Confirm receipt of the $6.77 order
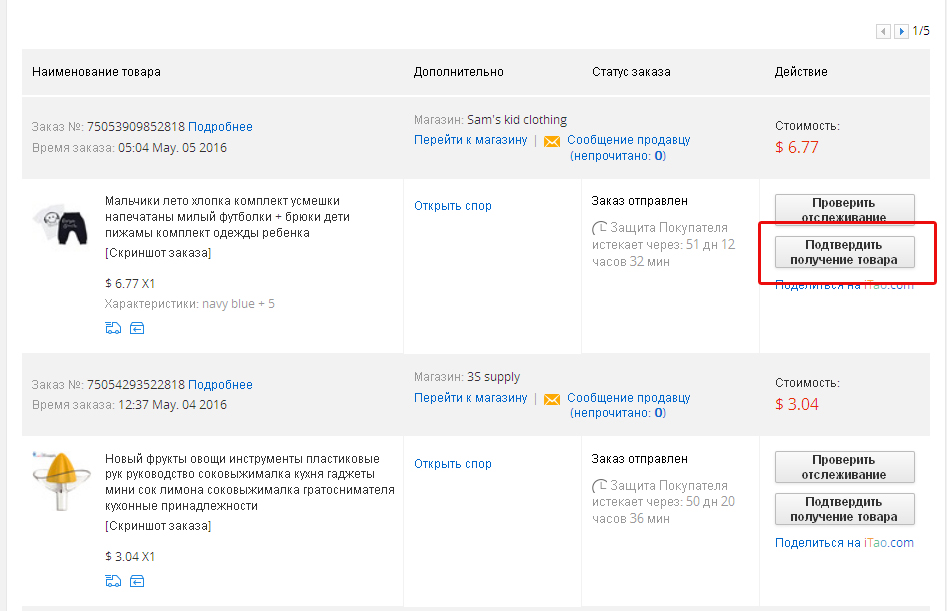This screenshot has height=611, width=947. [844, 252]
